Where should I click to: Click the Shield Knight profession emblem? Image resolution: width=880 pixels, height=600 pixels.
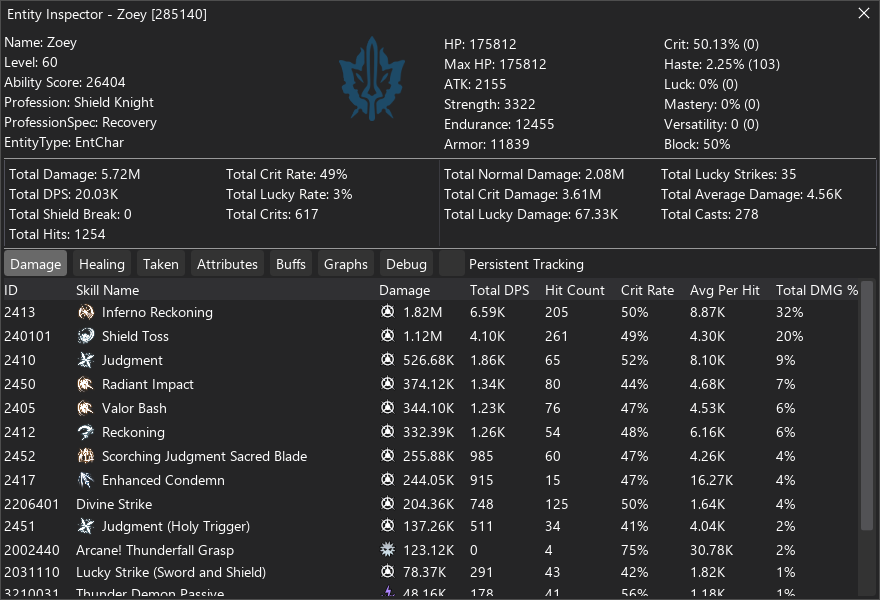pos(372,79)
